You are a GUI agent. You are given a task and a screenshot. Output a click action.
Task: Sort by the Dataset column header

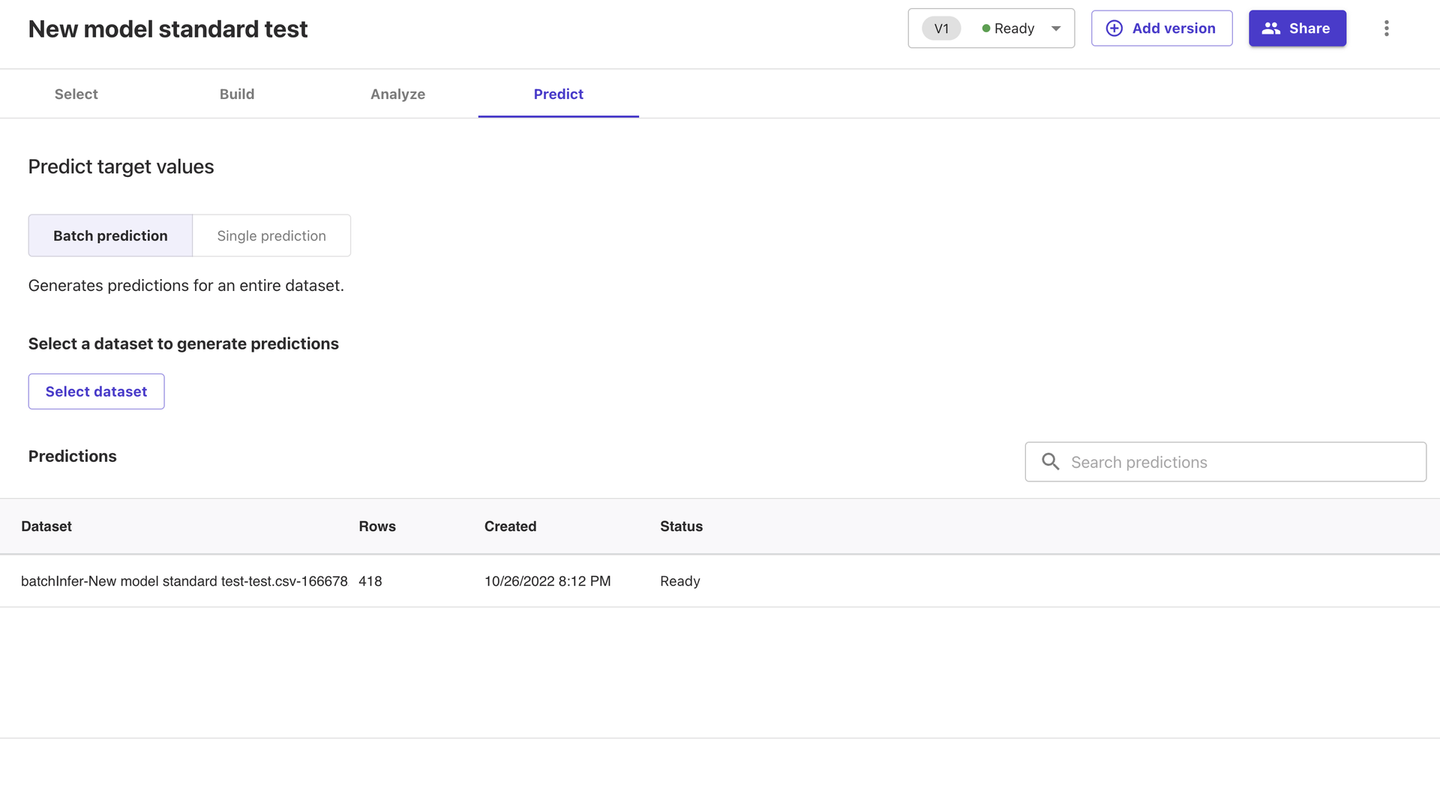(x=46, y=526)
